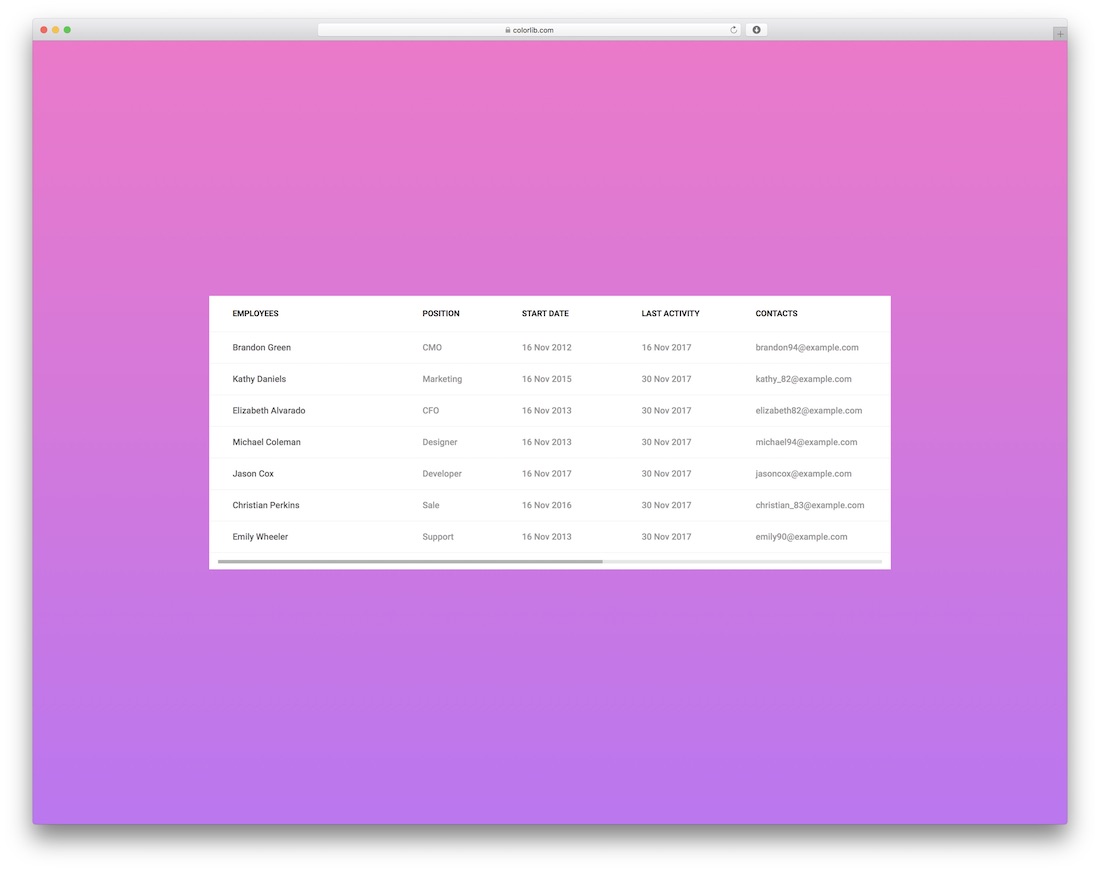This screenshot has height=871, width=1100.
Task: Click Elizabeth Alvarado's last activity date
Action: (x=666, y=411)
